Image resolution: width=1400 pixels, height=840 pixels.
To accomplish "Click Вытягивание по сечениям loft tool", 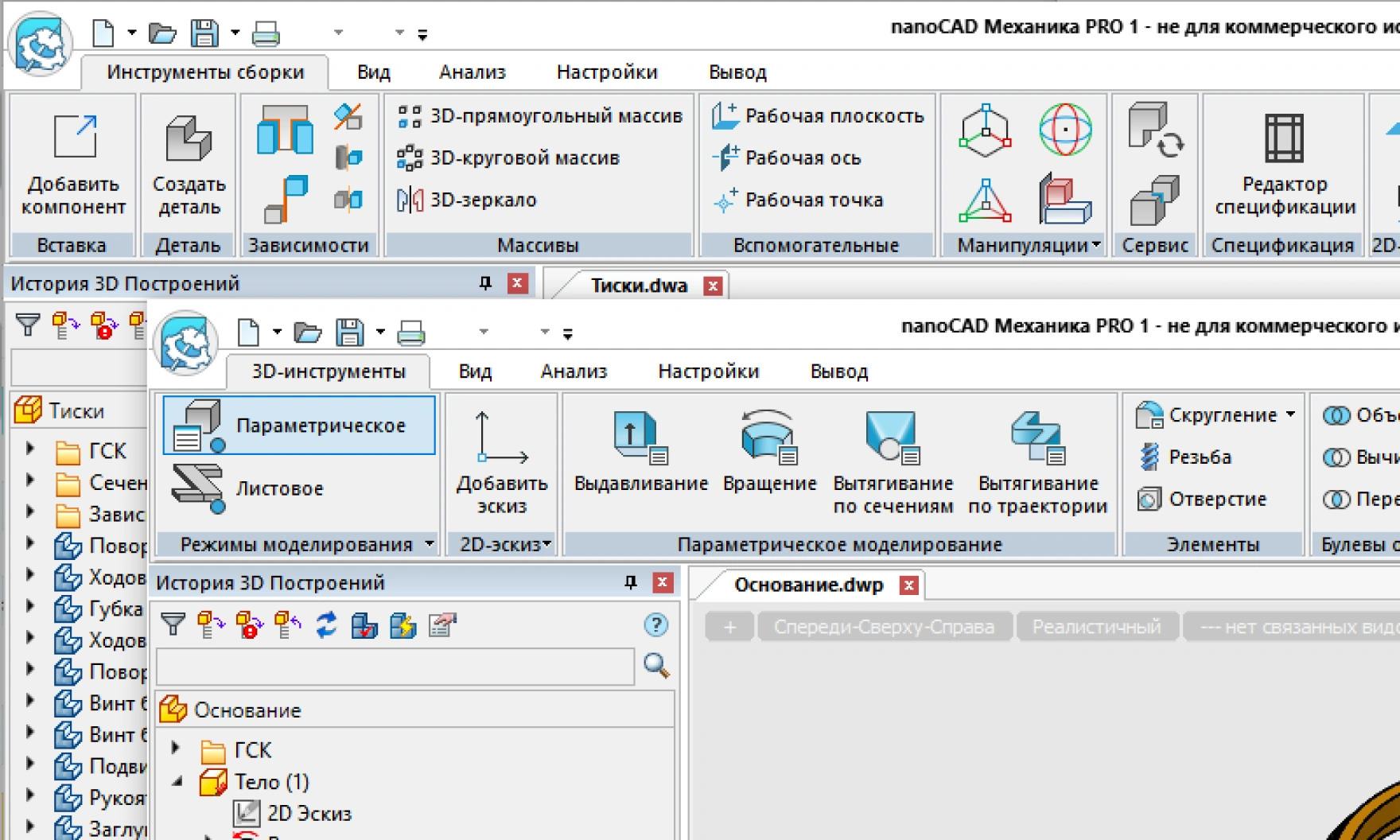I will (x=892, y=437).
